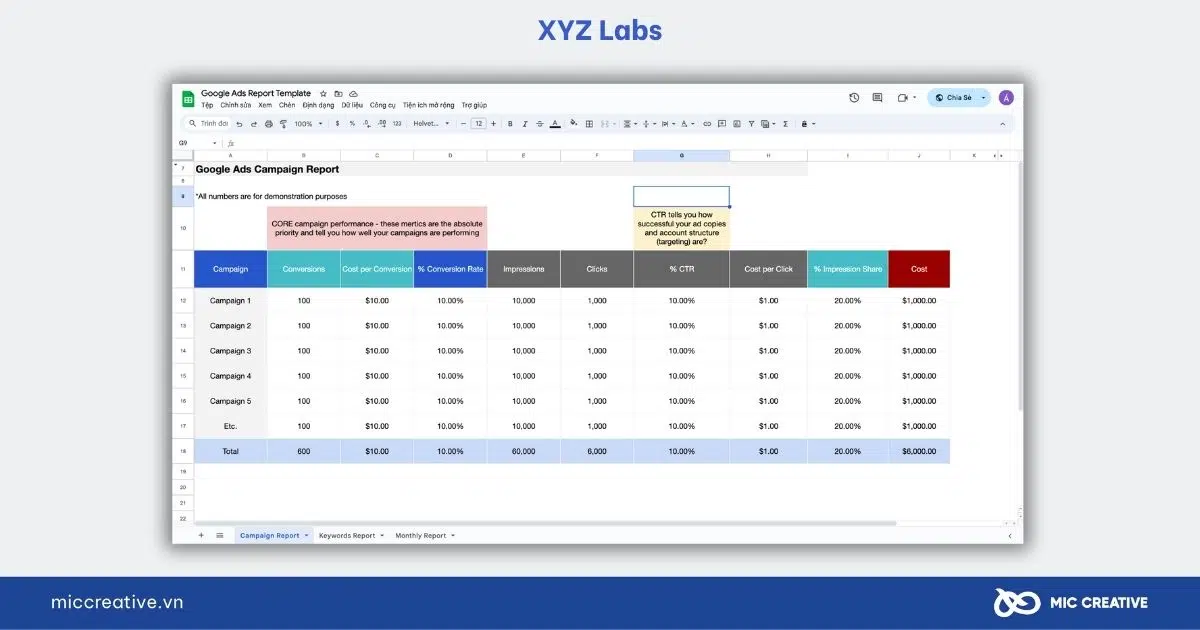The image size is (1200, 630).
Task: Open vertical align dropdown
Action: pyautogui.click(x=649, y=124)
